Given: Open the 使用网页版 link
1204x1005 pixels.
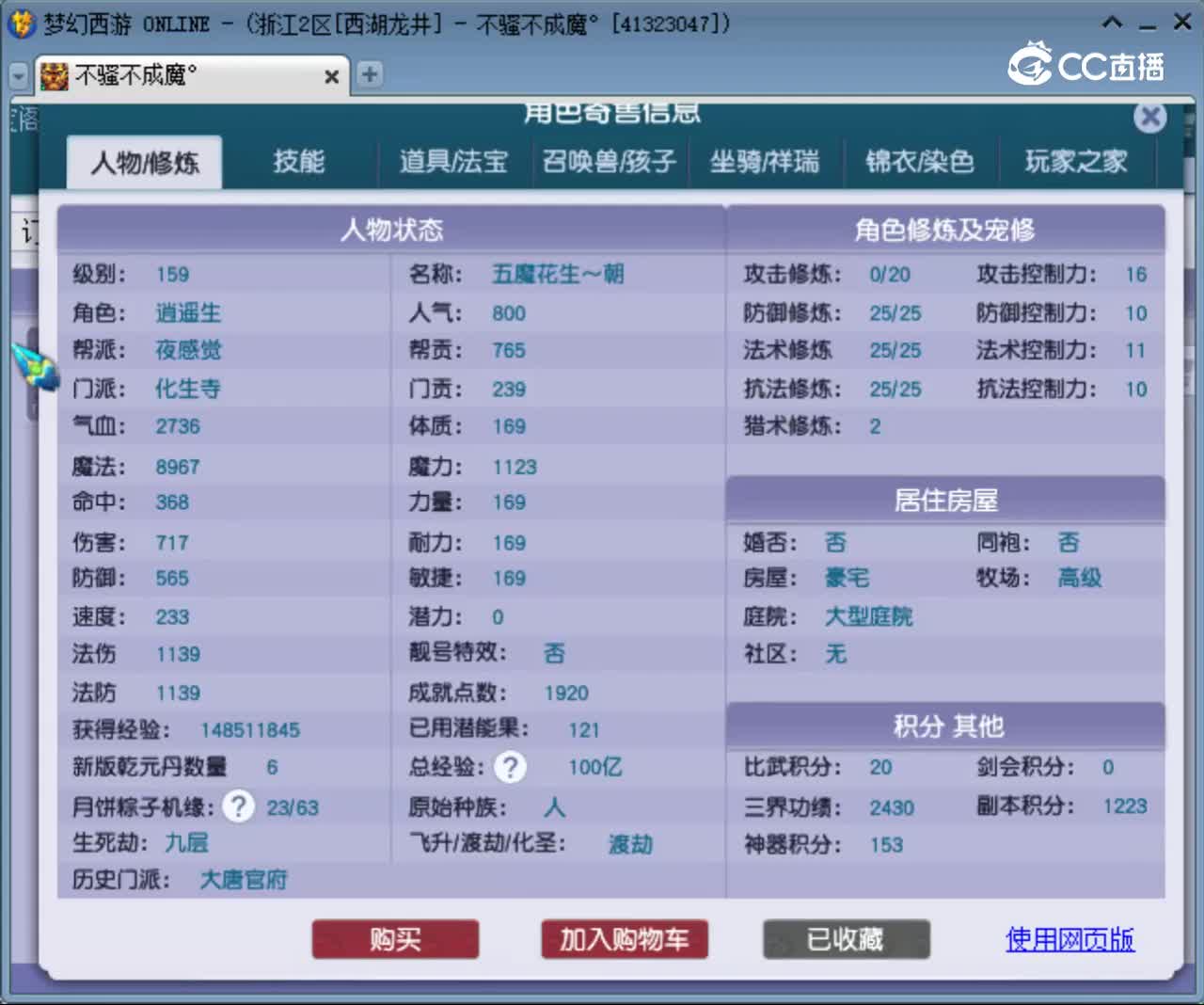Looking at the screenshot, I should point(1069,939).
